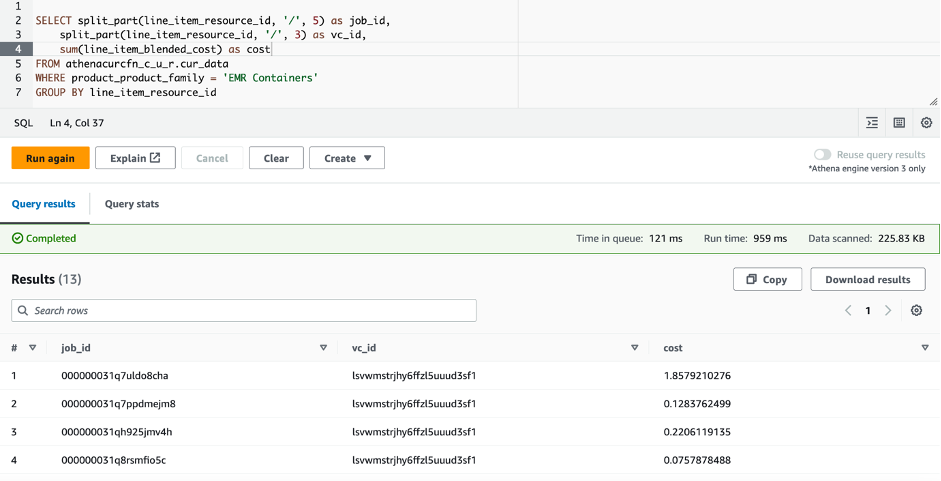Click the vc_id cell in row 1

click(414, 376)
